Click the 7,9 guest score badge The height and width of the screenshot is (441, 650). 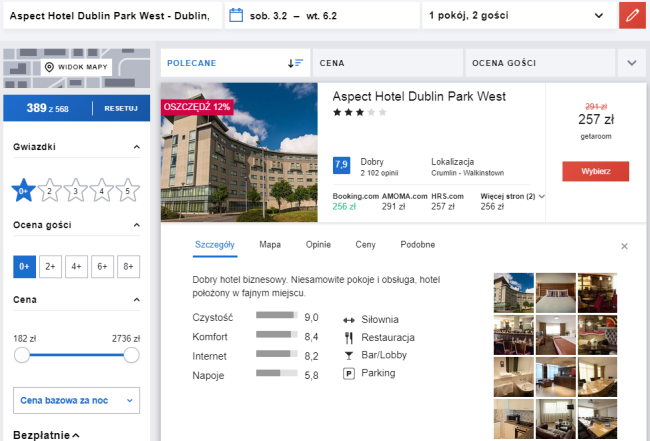341,165
